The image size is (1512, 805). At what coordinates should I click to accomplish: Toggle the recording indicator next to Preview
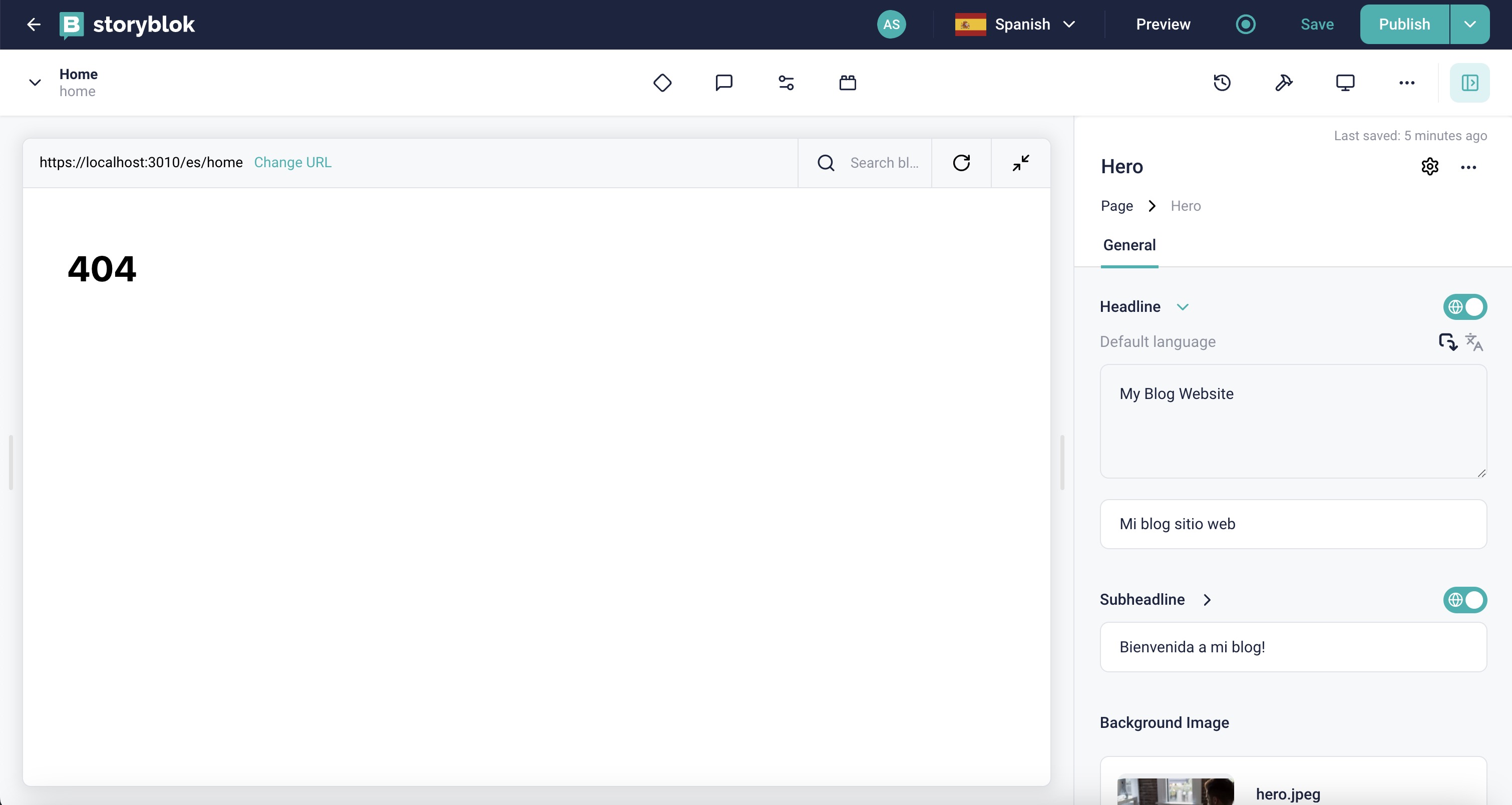[x=1246, y=24]
